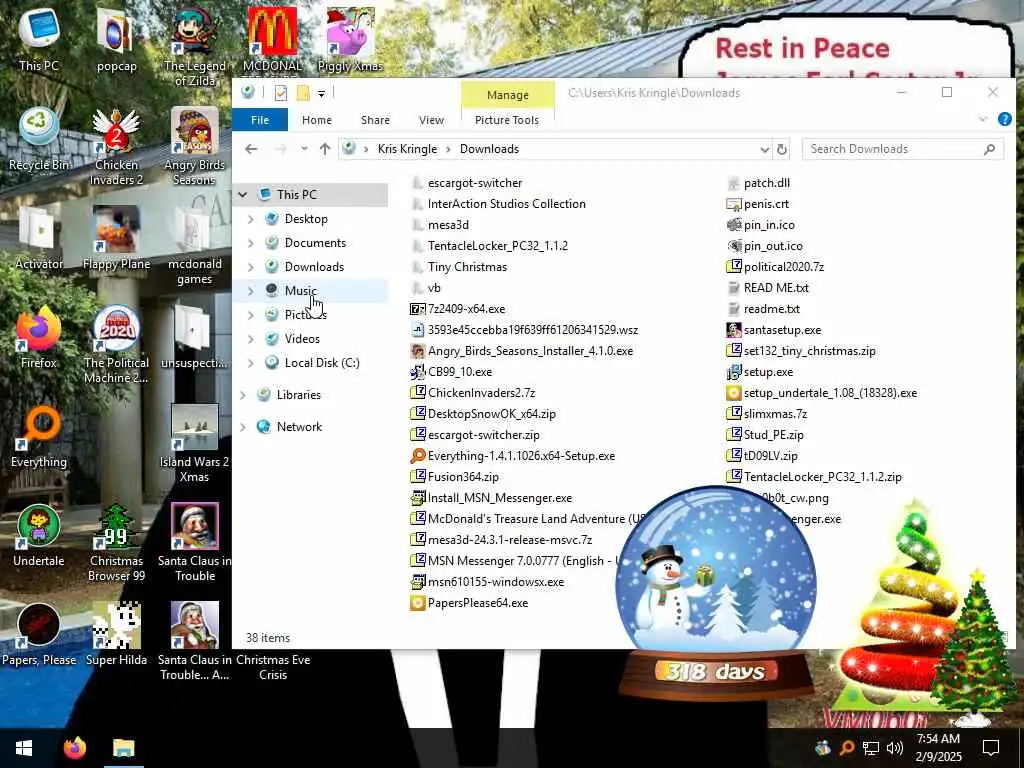The width and height of the screenshot is (1024, 768).
Task: Open the volume speaker tray icon
Action: pyautogui.click(x=895, y=748)
